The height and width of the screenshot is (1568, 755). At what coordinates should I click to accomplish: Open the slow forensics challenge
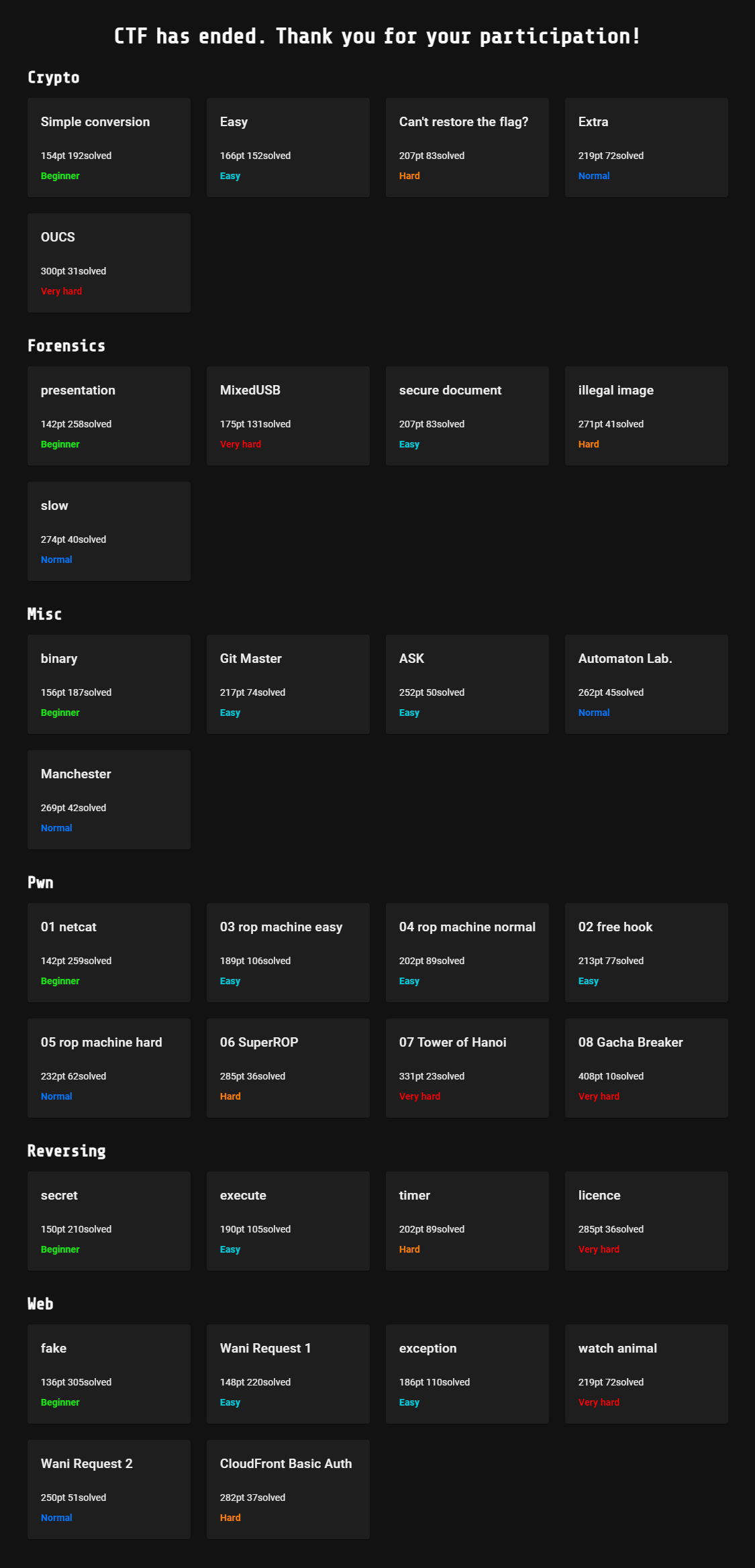(109, 531)
